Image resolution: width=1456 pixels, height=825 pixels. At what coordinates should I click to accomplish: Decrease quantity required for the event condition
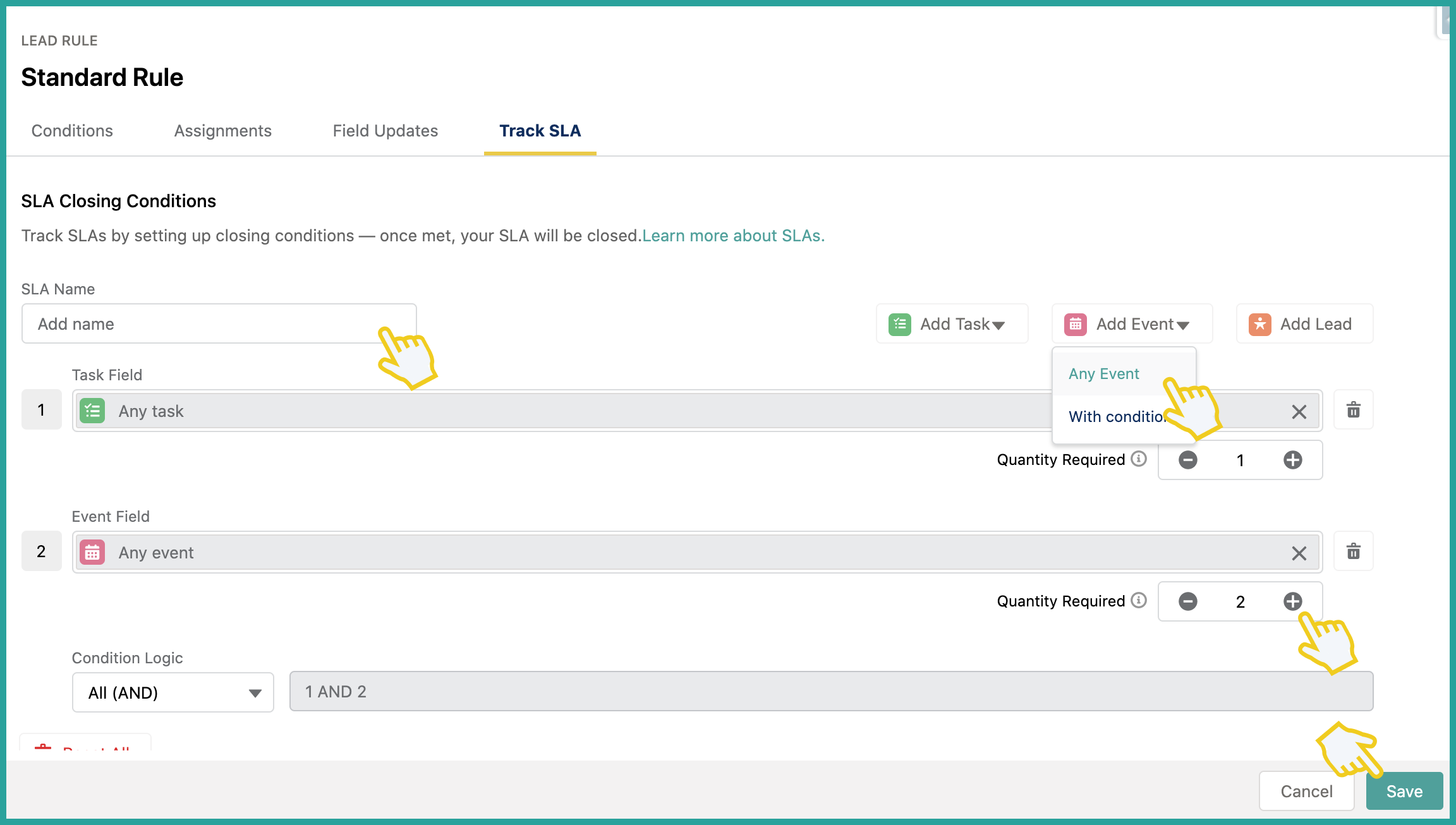(1187, 601)
